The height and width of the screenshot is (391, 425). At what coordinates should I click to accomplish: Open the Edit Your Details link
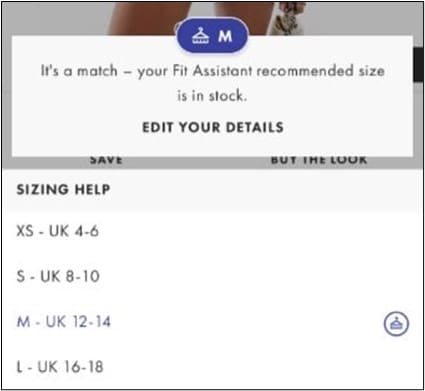(213, 127)
